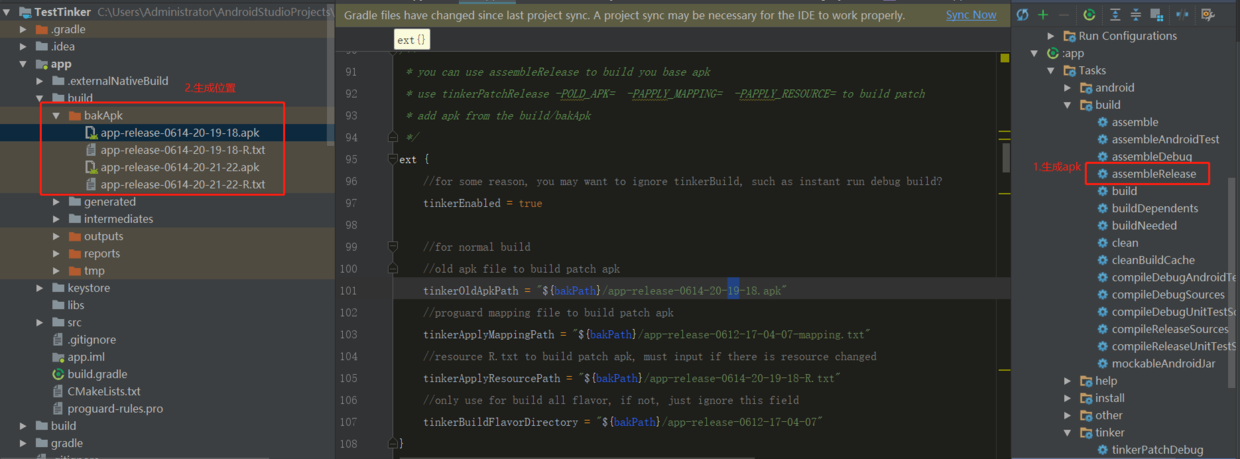Viewport: 1240px width, 459px height.
Task: Click the tinkerPatchDebug task gear icon
Action: 1102,450
